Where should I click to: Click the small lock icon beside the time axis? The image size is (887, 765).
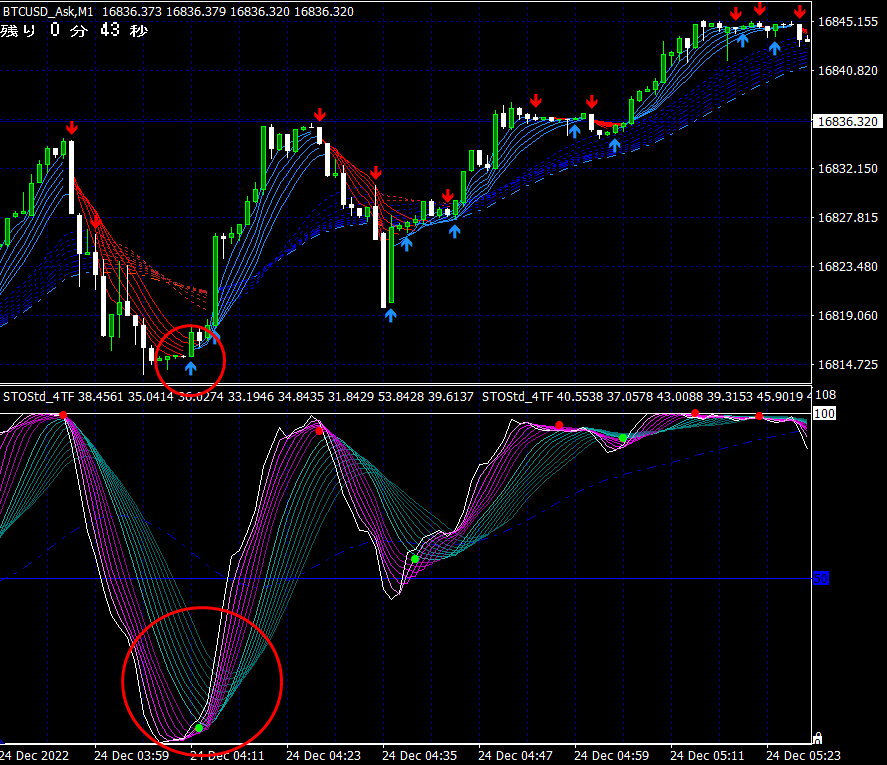817,738
